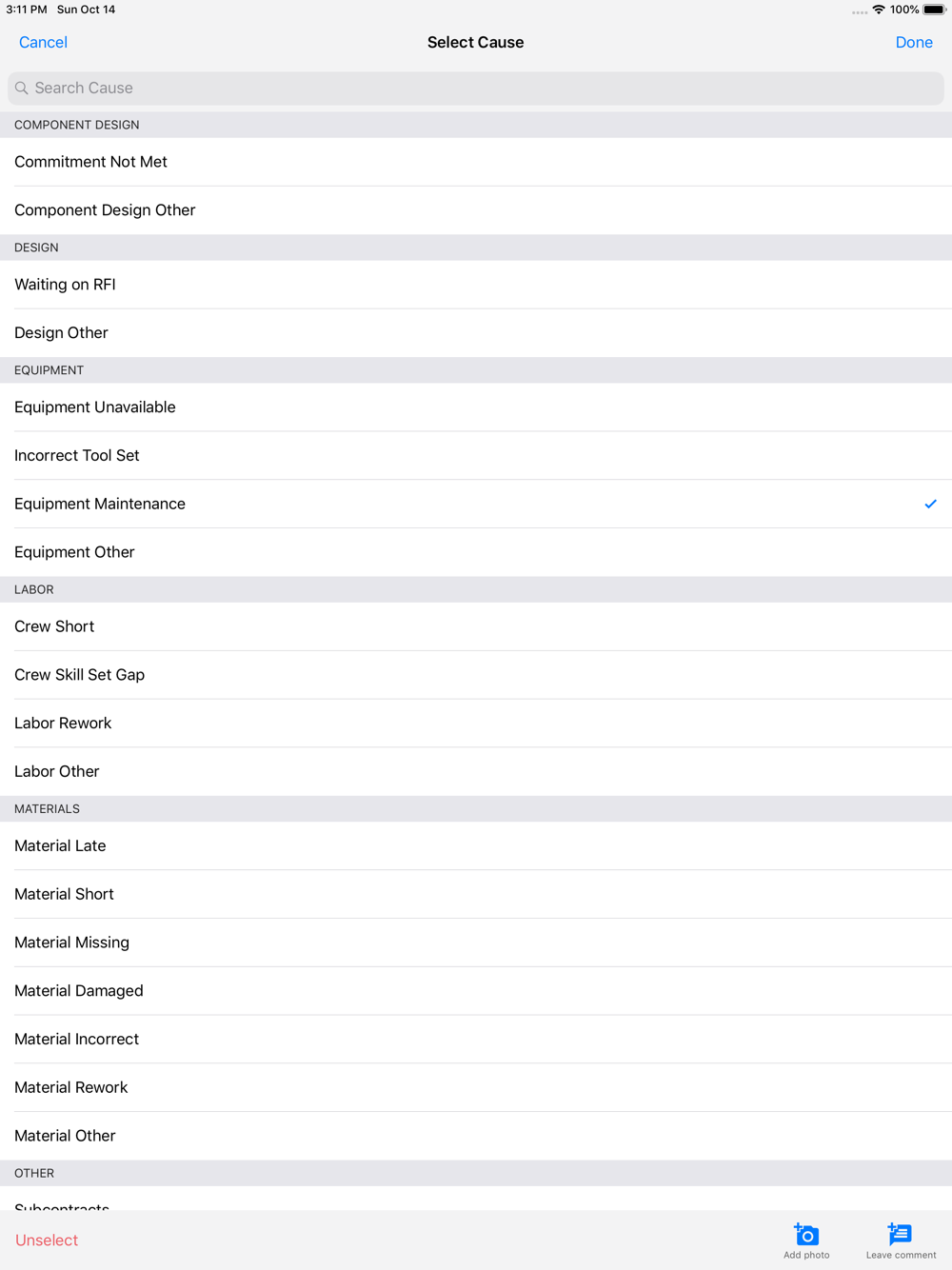Tap the blue checkmark beside Equipment Maintenance

click(x=930, y=504)
